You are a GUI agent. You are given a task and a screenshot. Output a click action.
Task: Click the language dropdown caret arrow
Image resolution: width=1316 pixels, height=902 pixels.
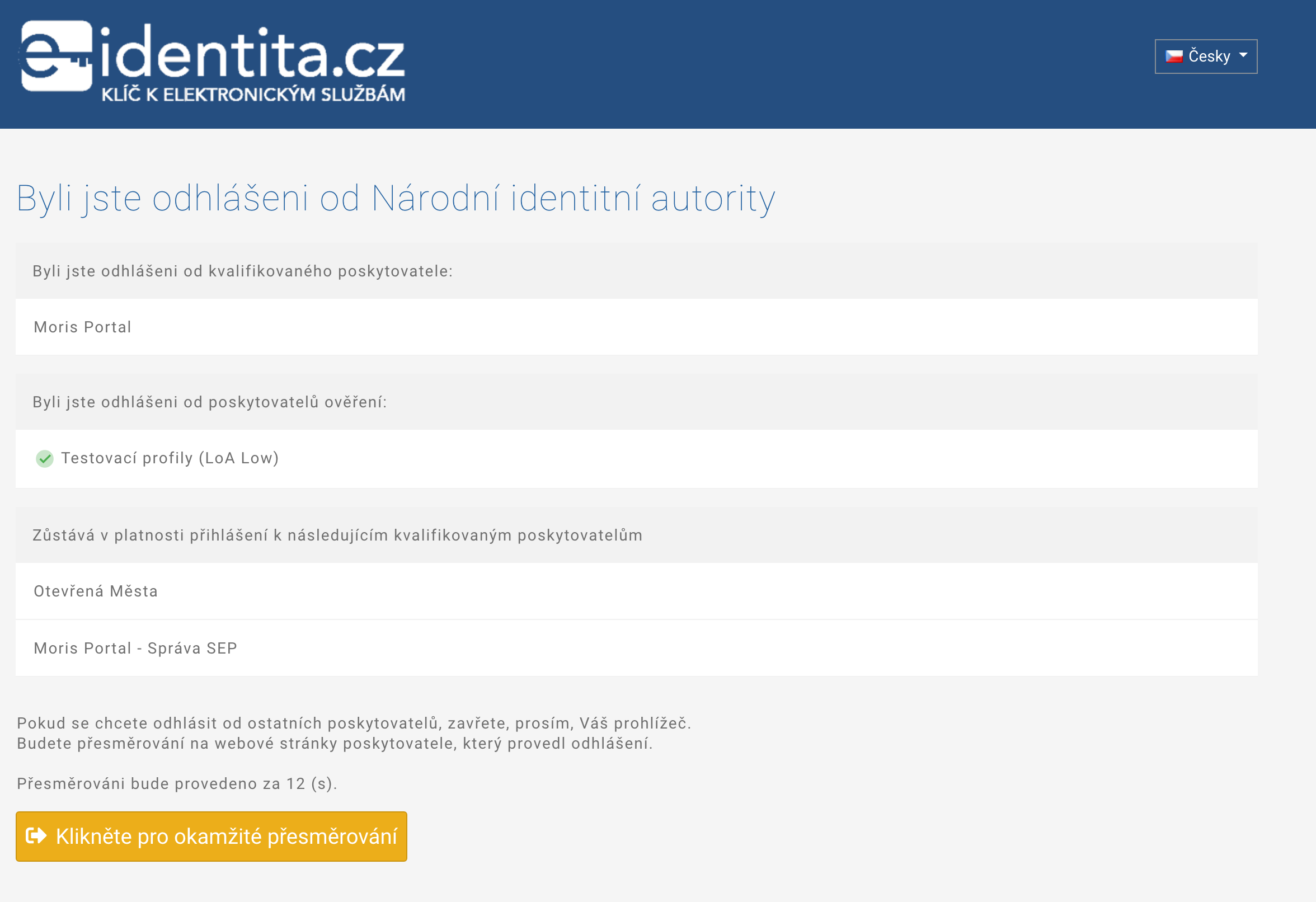pyautogui.click(x=1243, y=55)
